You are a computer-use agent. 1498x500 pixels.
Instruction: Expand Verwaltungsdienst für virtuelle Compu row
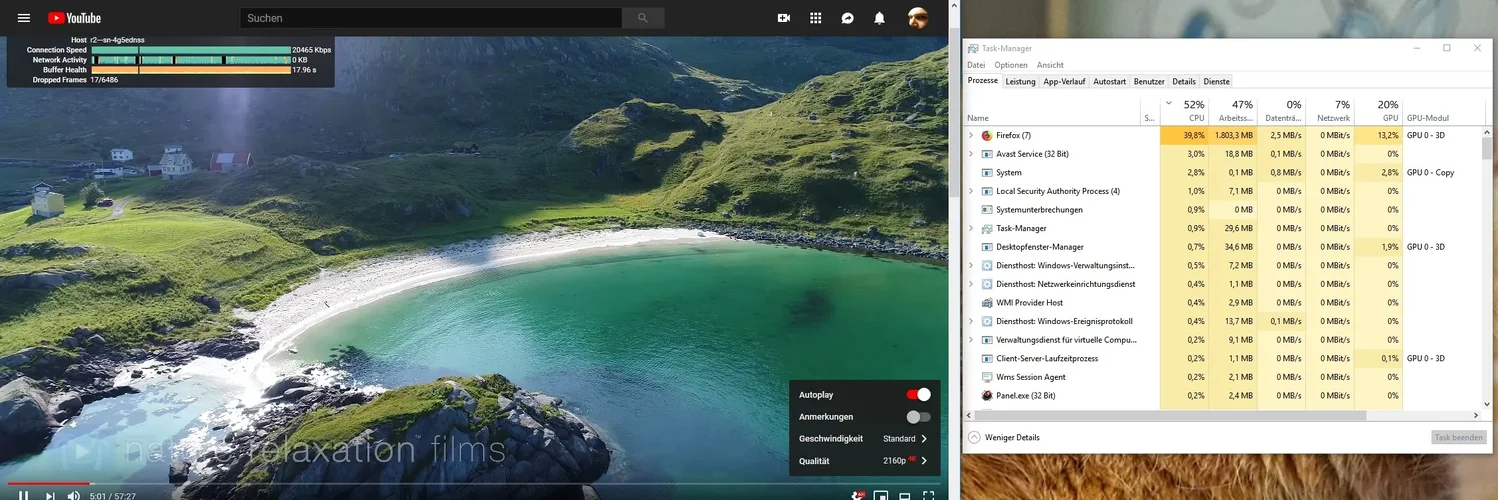coord(971,339)
